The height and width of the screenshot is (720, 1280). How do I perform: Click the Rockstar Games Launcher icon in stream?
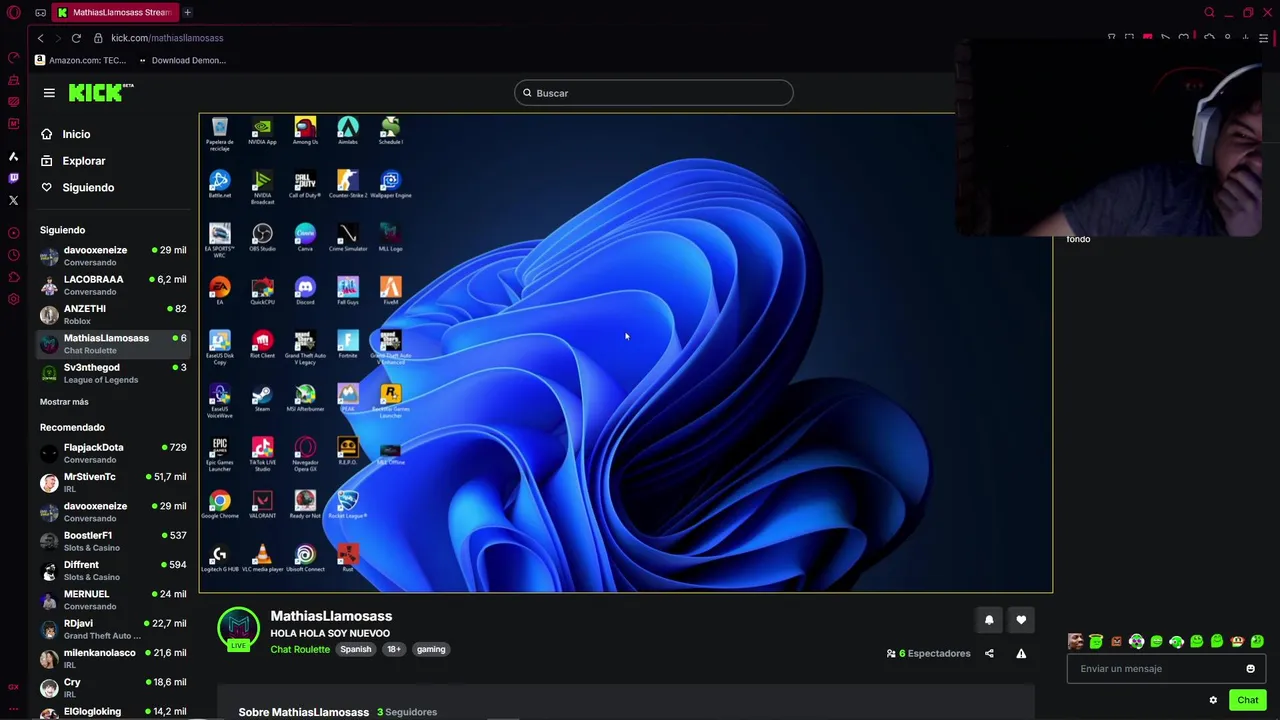(390, 402)
